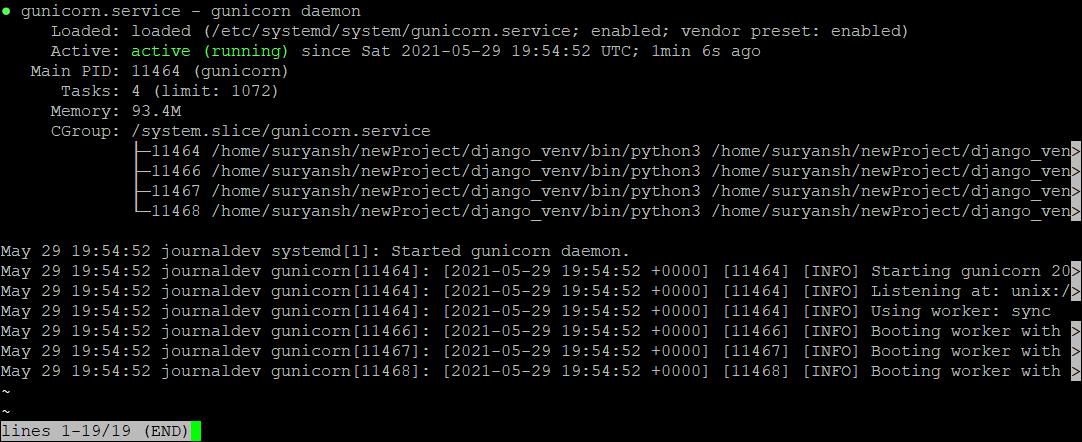Click the truncation marker on process 11464 line
1082x442 pixels.
coord(1076,151)
